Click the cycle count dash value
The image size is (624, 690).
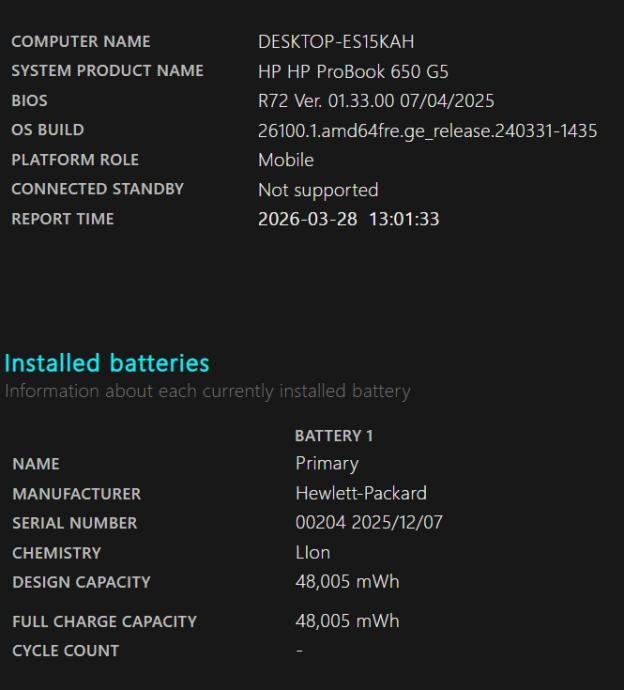pos(299,651)
